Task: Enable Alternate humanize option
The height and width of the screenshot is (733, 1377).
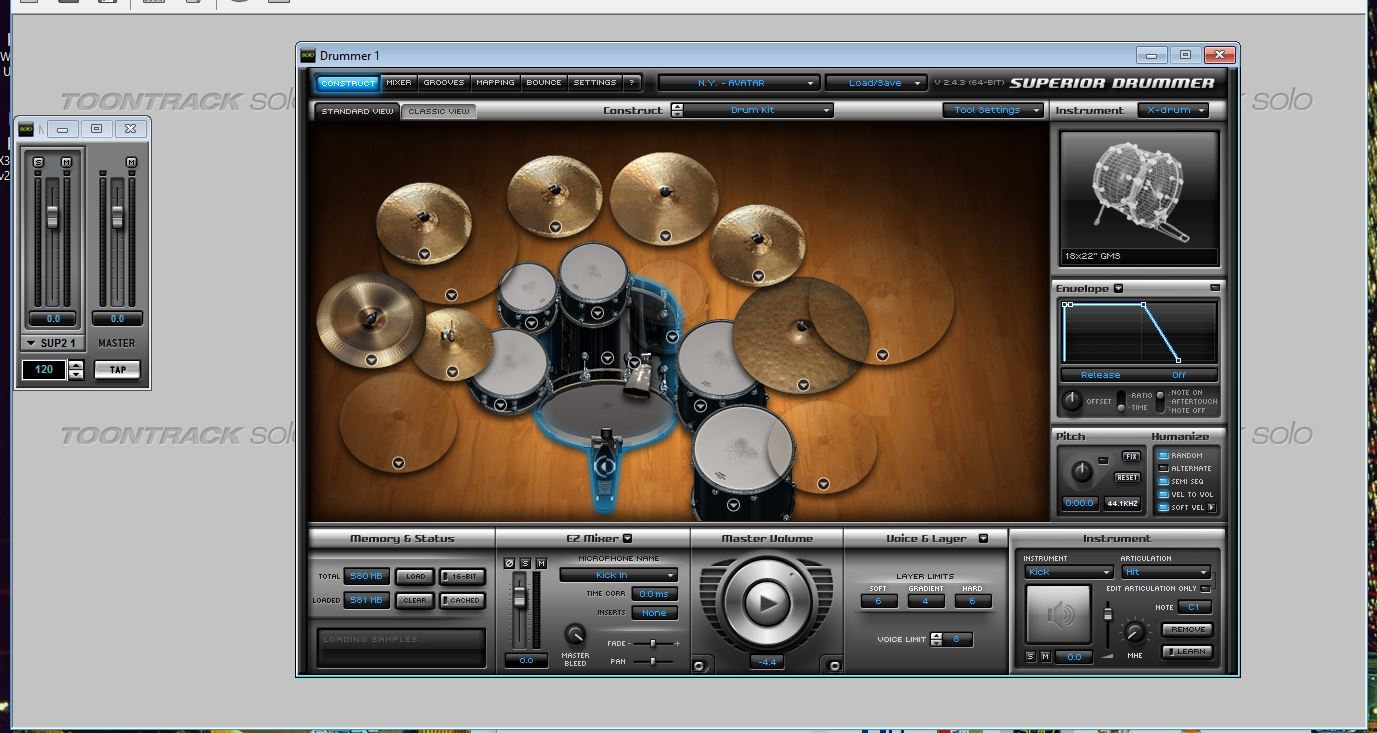Action: [1164, 469]
